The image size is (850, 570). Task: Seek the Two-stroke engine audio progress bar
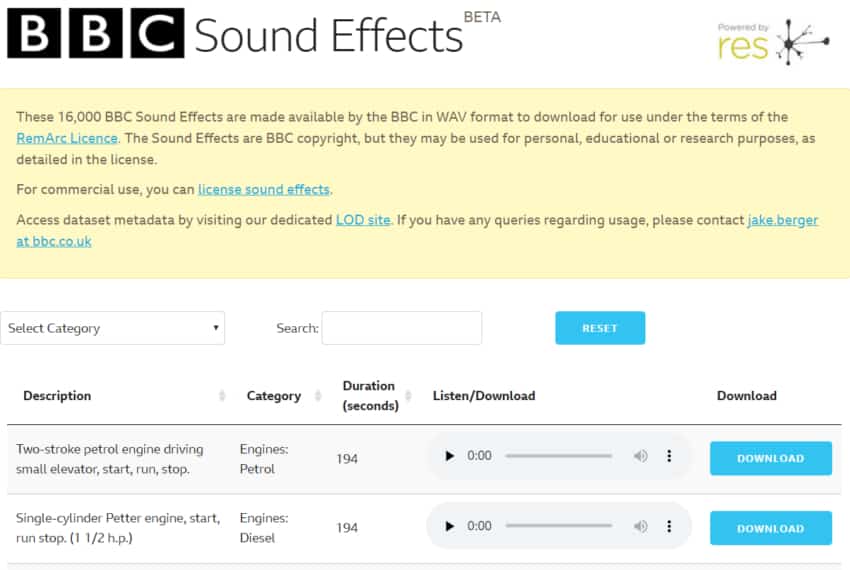558,456
